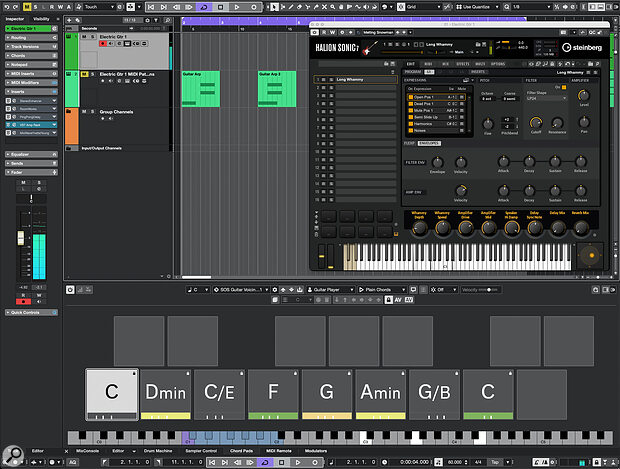Go to left locator in top transport

coord(151,7)
